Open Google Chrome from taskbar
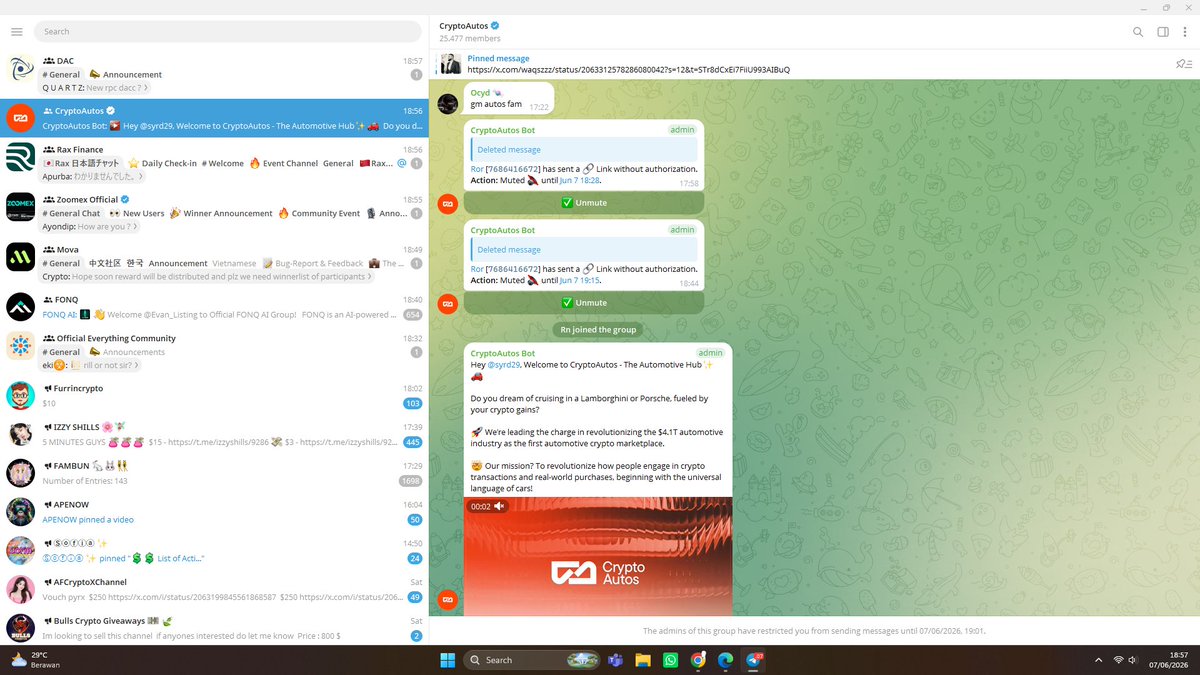 tap(698, 660)
